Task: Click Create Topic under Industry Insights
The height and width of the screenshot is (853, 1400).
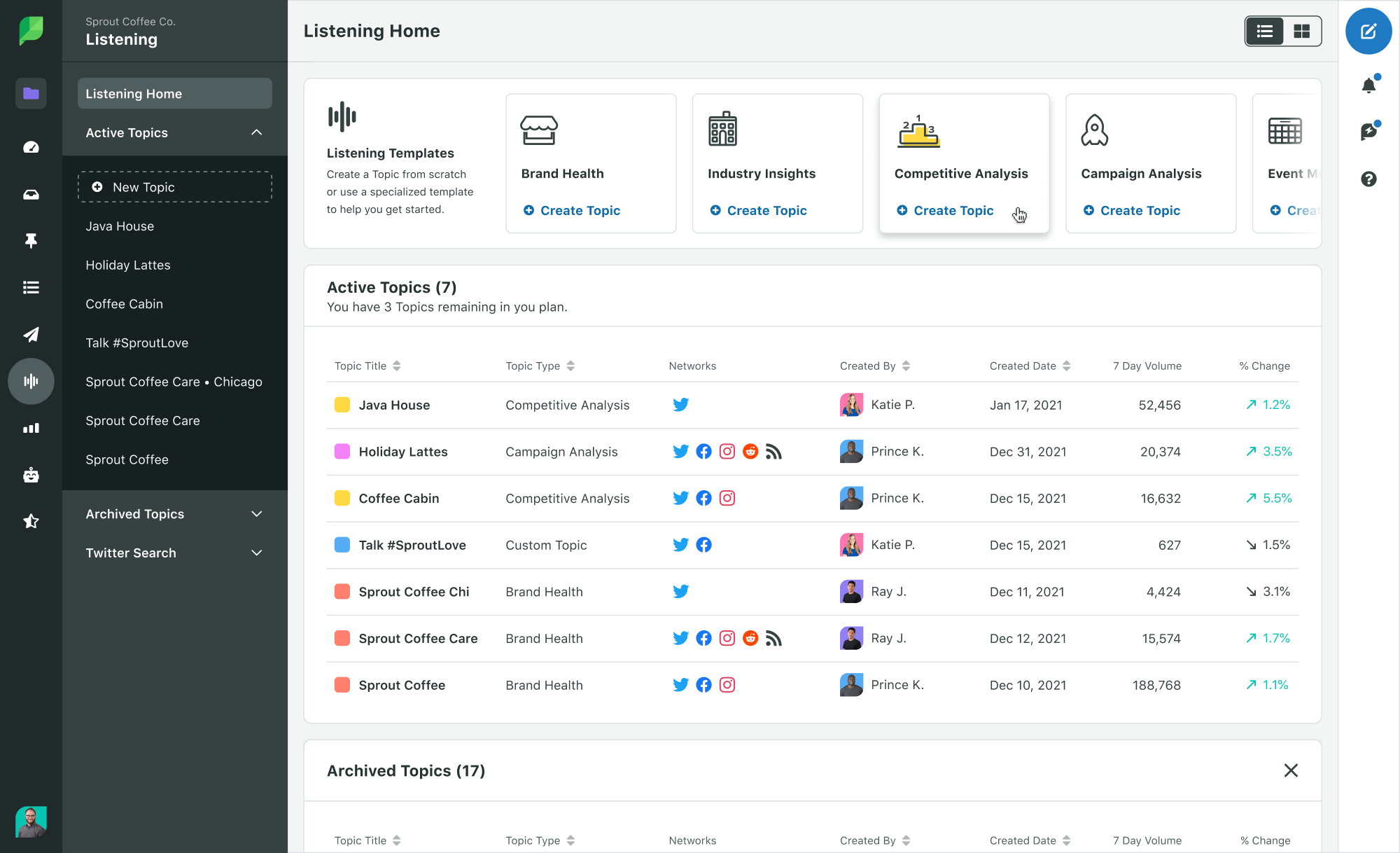Action: (x=767, y=210)
